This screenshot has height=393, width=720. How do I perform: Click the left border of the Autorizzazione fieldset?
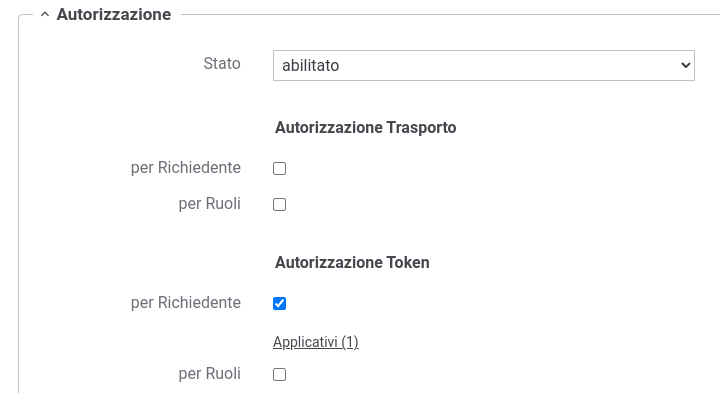coord(19,204)
